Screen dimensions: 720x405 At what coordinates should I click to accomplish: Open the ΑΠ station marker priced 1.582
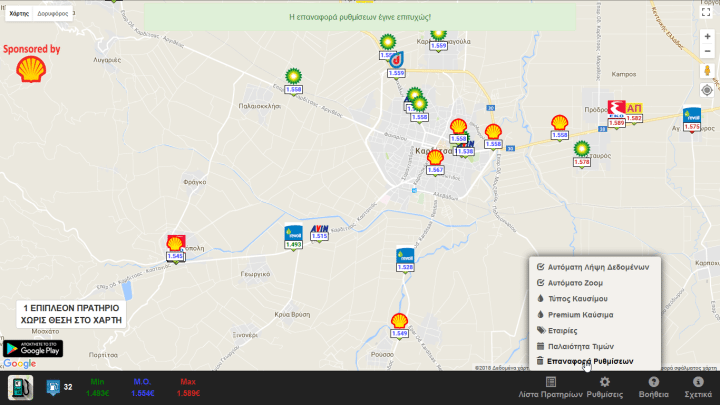(634, 112)
